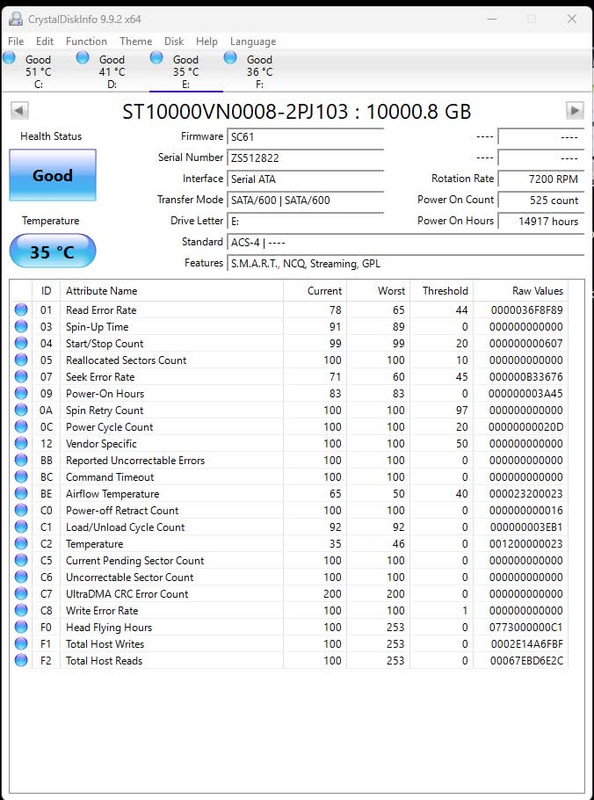Click the Rotation Rate value 7200 RPM

541,179
